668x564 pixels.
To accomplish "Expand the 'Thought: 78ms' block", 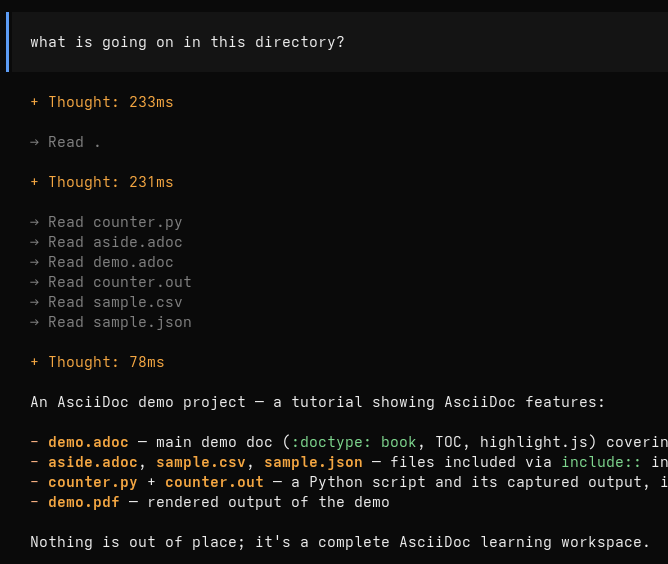I will (x=98, y=362).
